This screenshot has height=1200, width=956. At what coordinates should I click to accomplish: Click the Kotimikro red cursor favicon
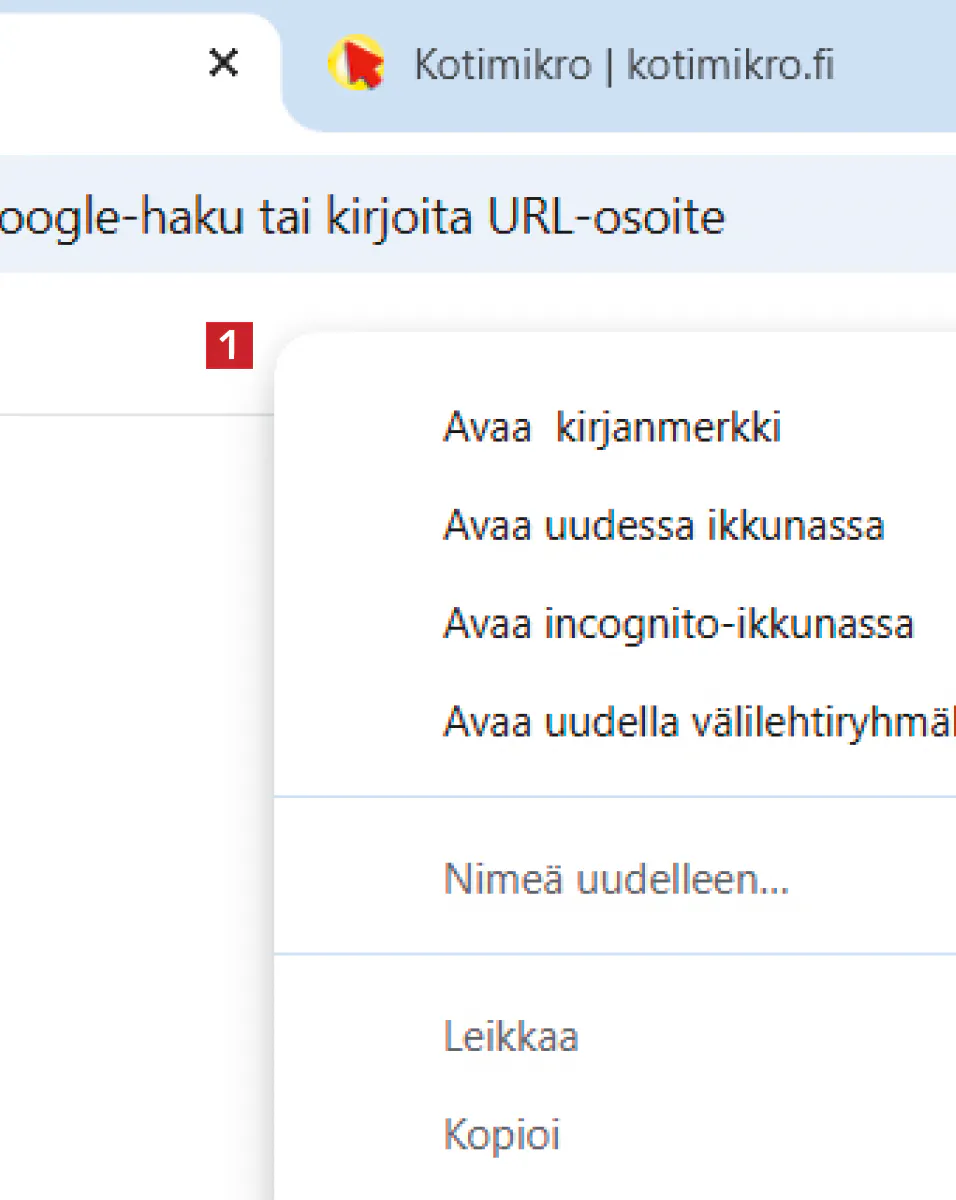tap(355, 65)
